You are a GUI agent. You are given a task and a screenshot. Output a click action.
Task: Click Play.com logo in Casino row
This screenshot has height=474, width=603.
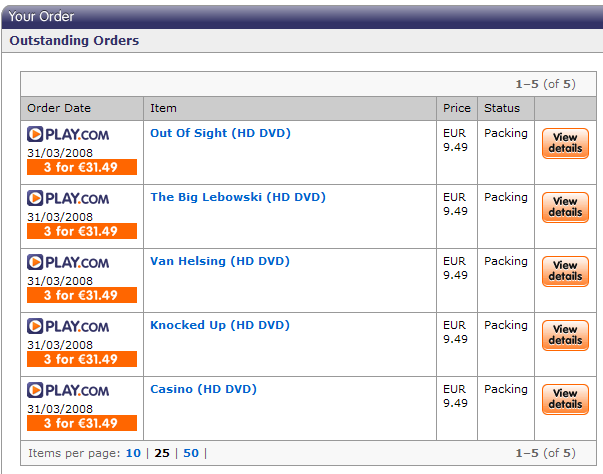point(68,390)
